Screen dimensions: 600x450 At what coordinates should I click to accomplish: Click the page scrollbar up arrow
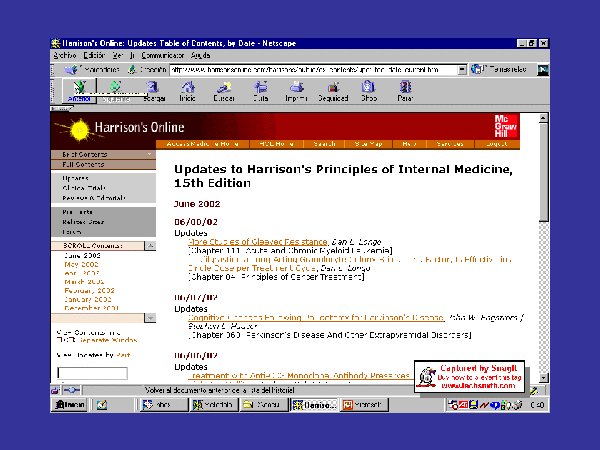(543, 118)
